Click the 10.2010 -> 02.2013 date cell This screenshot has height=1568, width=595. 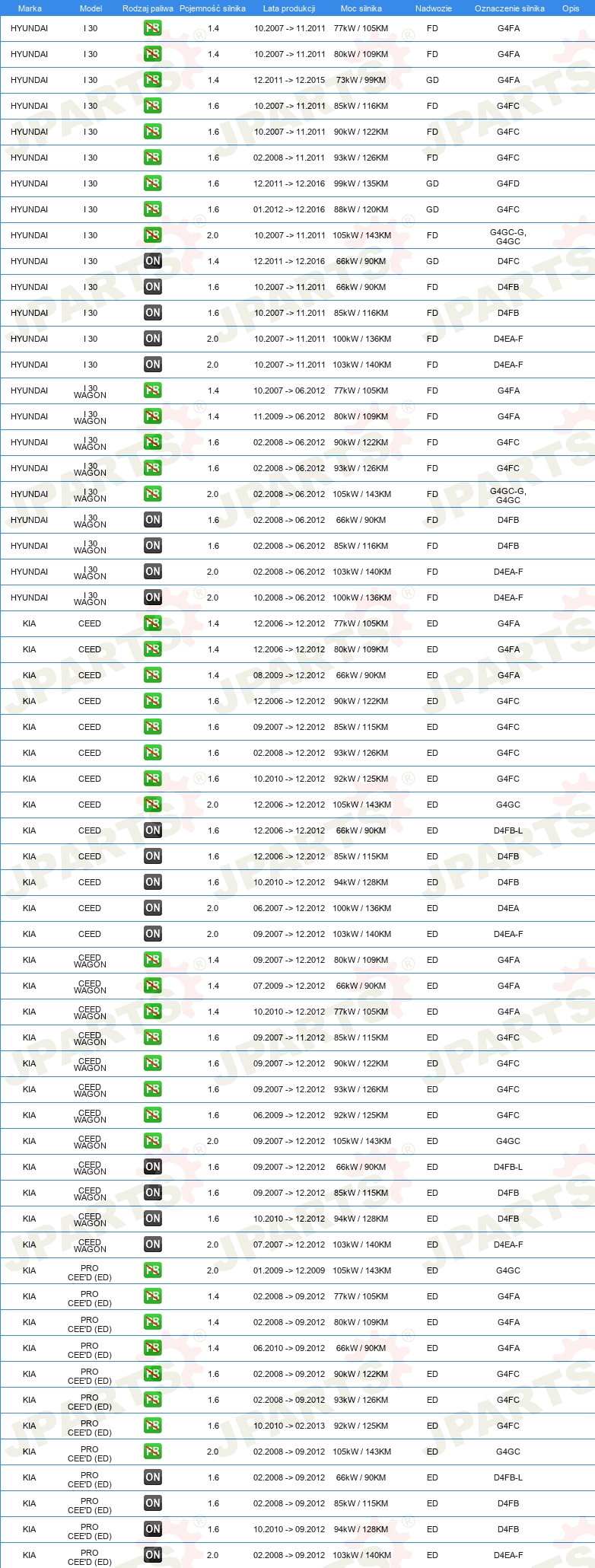(289, 1426)
